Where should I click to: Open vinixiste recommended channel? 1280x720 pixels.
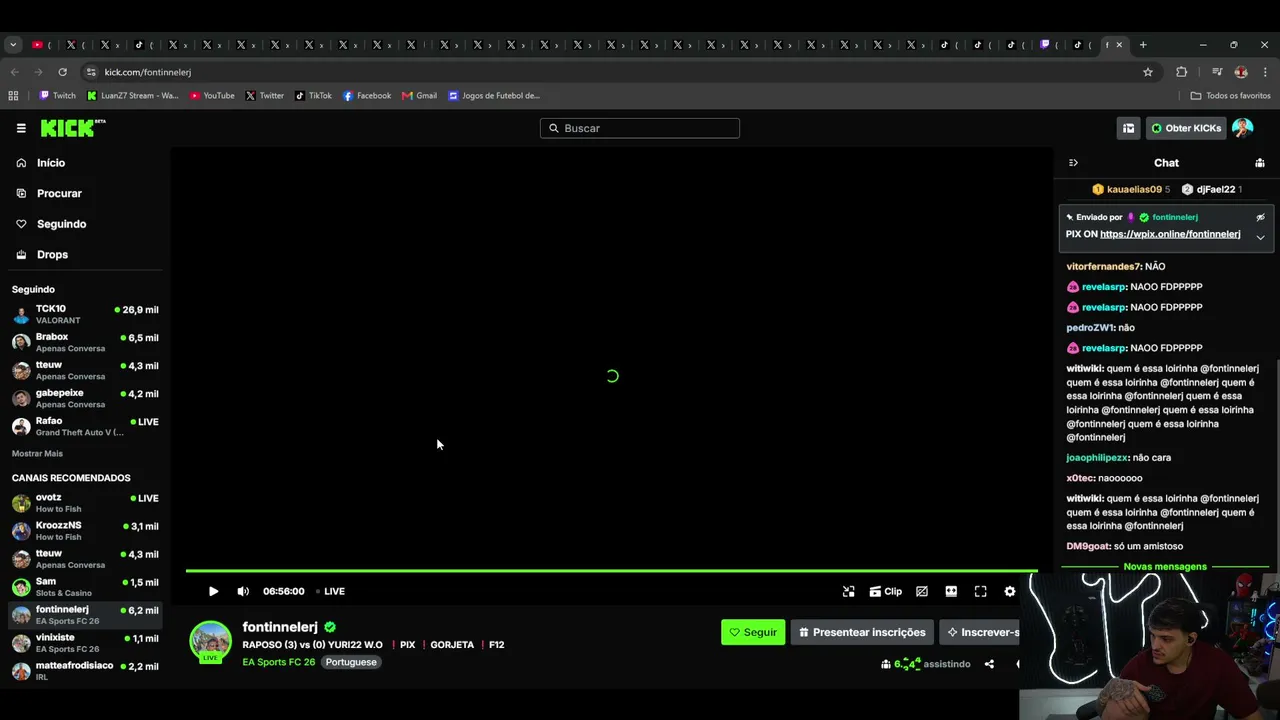85,643
